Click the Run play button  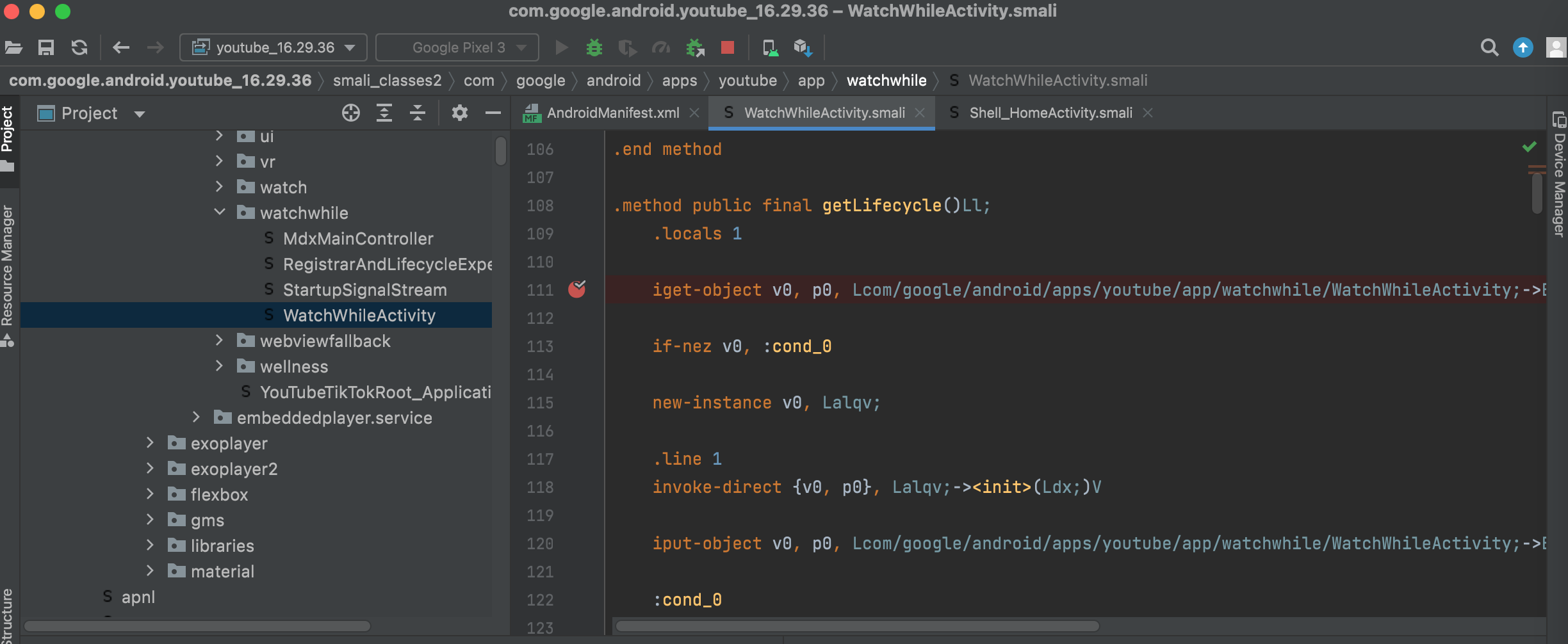pos(562,47)
